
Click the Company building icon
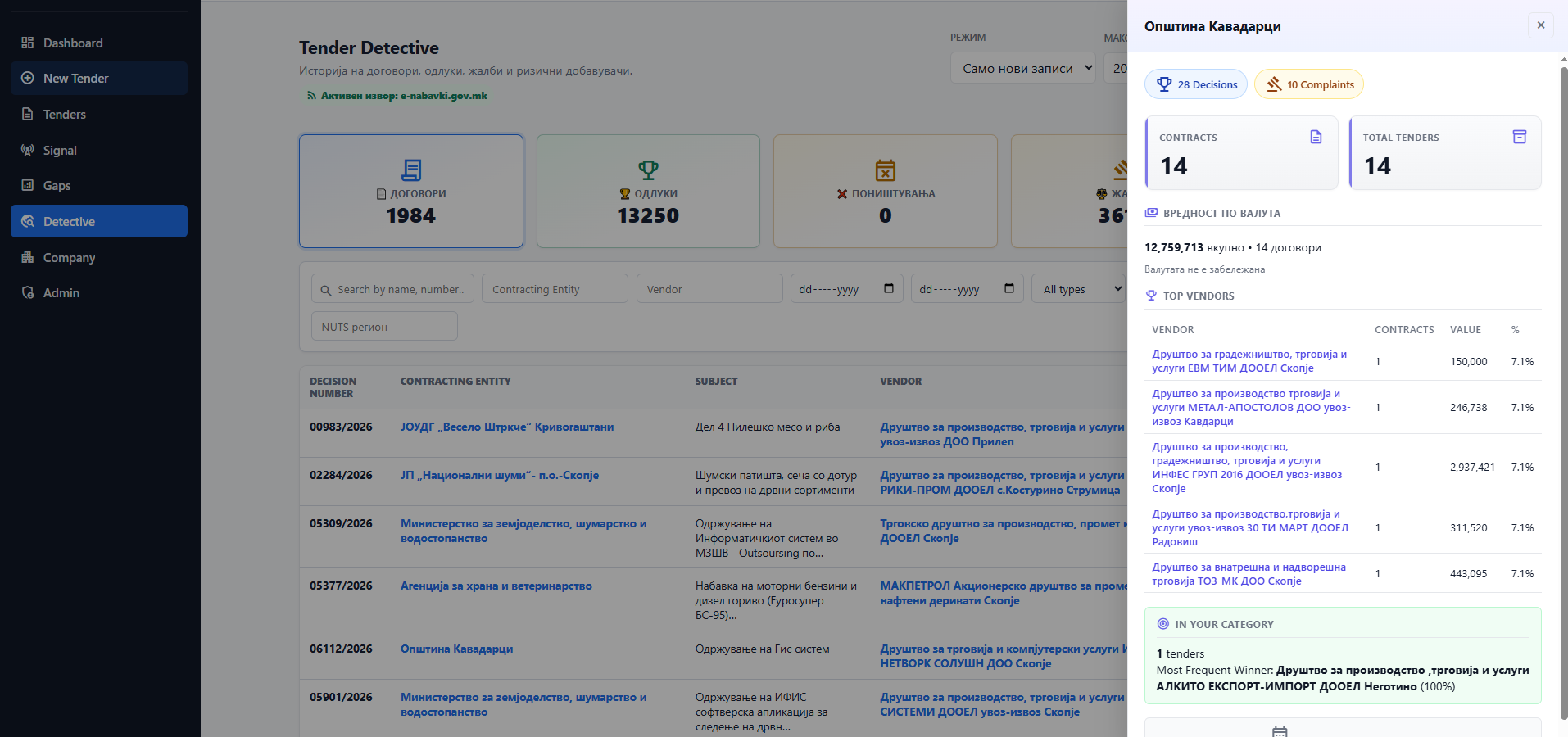point(28,257)
